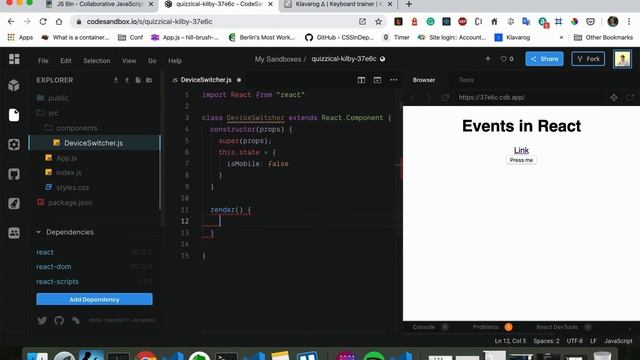Like the sandbox with the heart icon
640x360 pixels.
tap(503, 59)
